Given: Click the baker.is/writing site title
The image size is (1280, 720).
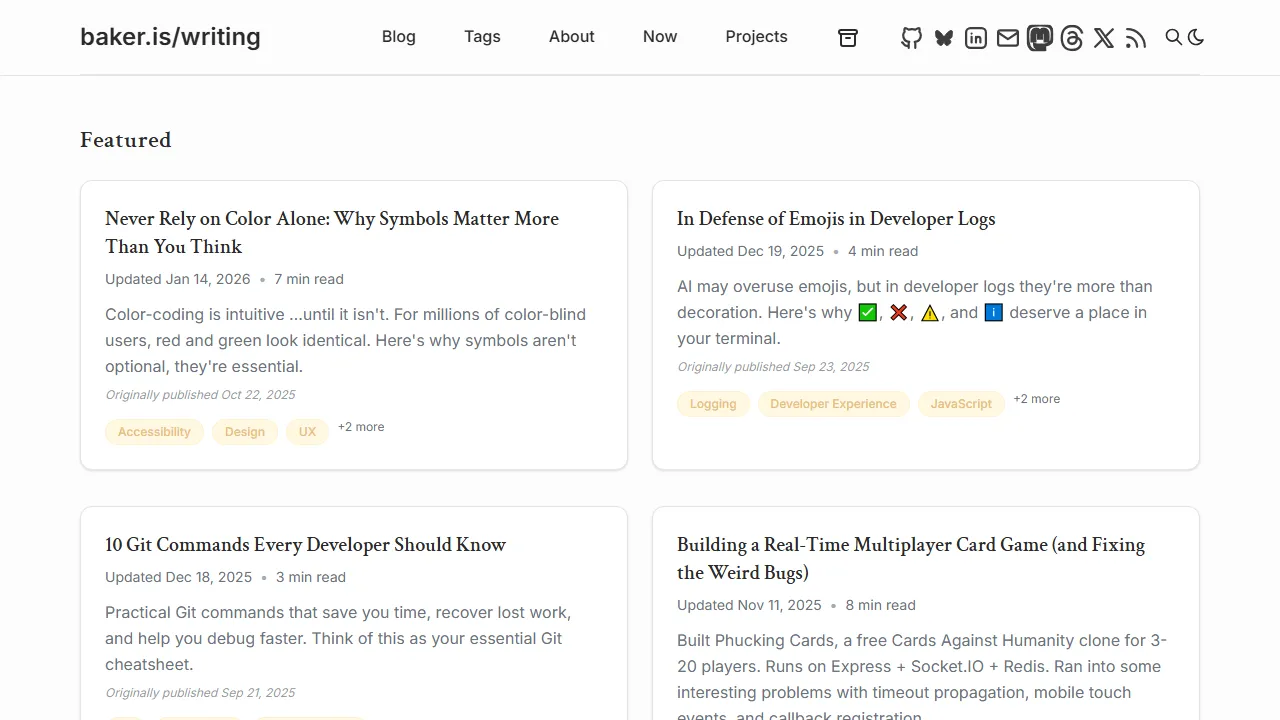Looking at the screenshot, I should tap(170, 37).
